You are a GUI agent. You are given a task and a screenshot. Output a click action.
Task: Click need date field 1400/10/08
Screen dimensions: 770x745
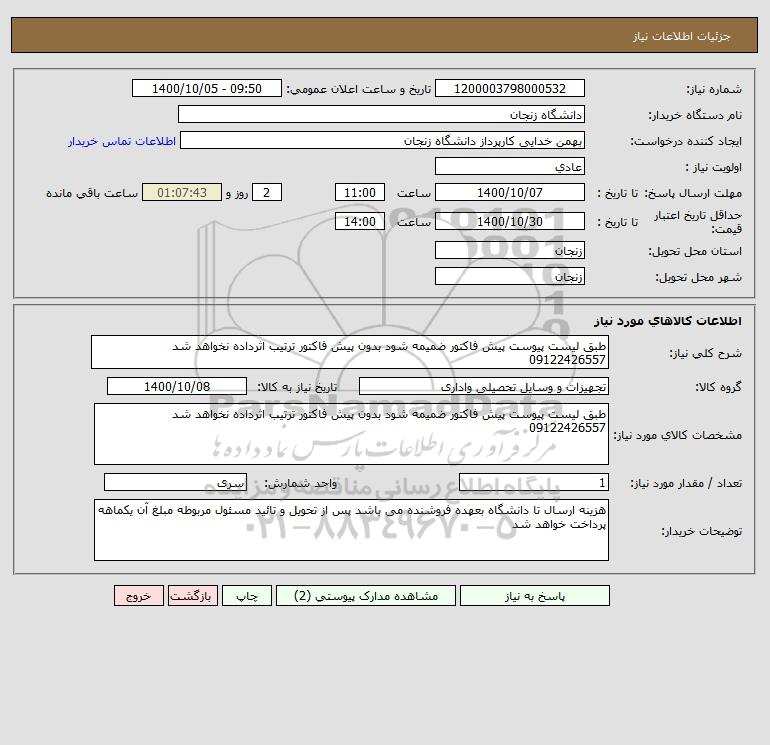[177, 386]
